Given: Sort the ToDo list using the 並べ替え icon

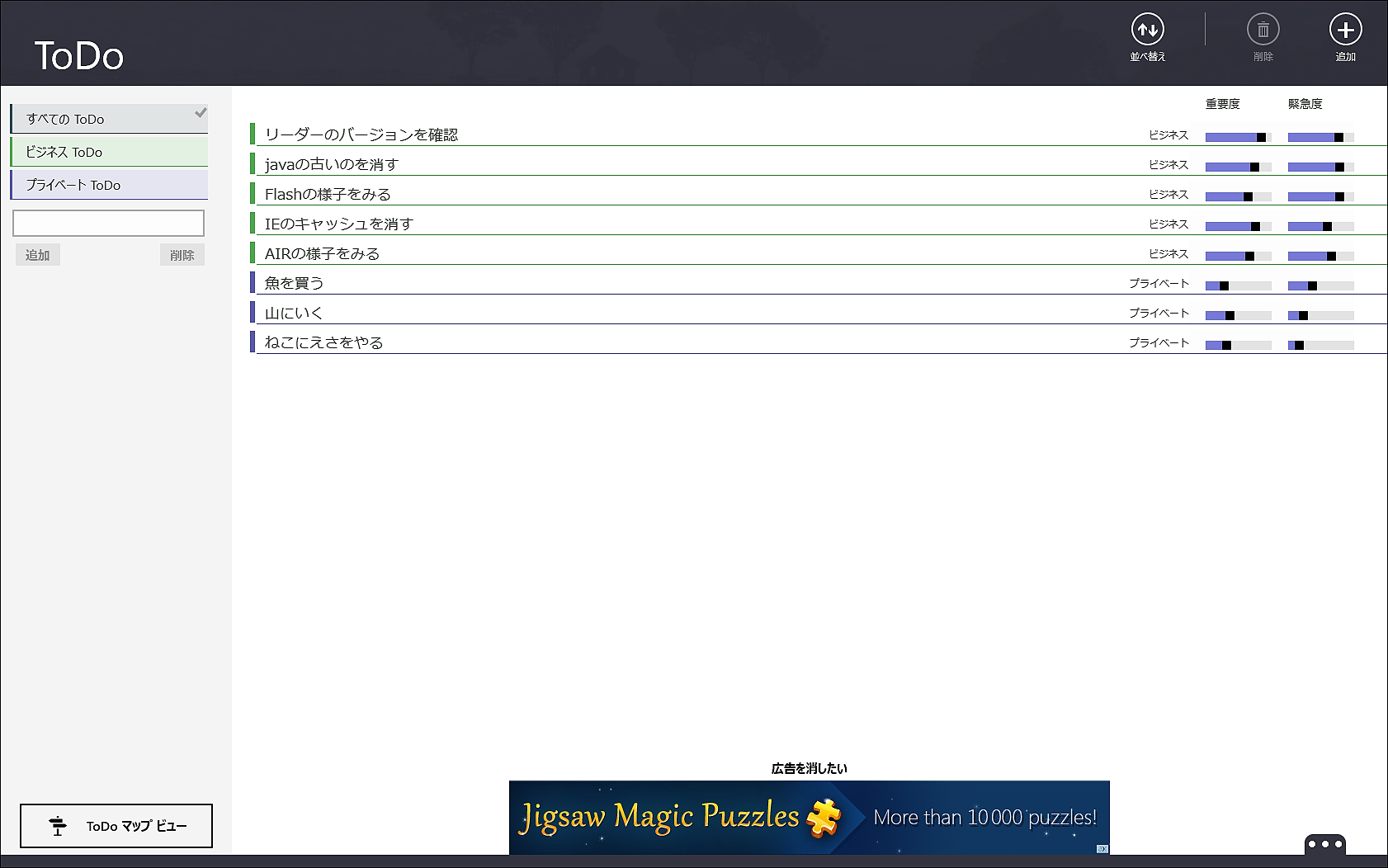Looking at the screenshot, I should [x=1147, y=31].
